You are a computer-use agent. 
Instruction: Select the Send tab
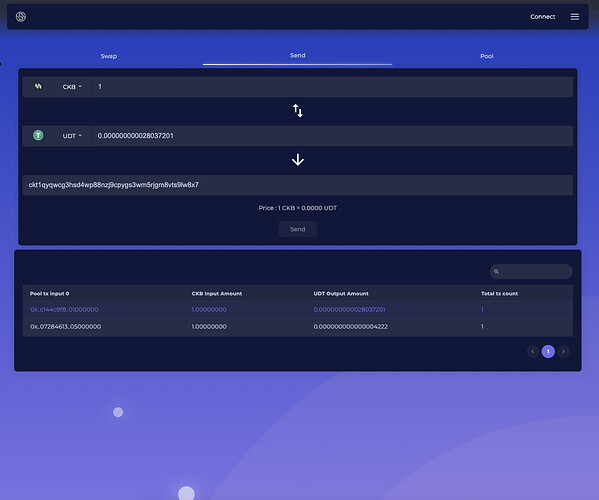click(x=298, y=55)
